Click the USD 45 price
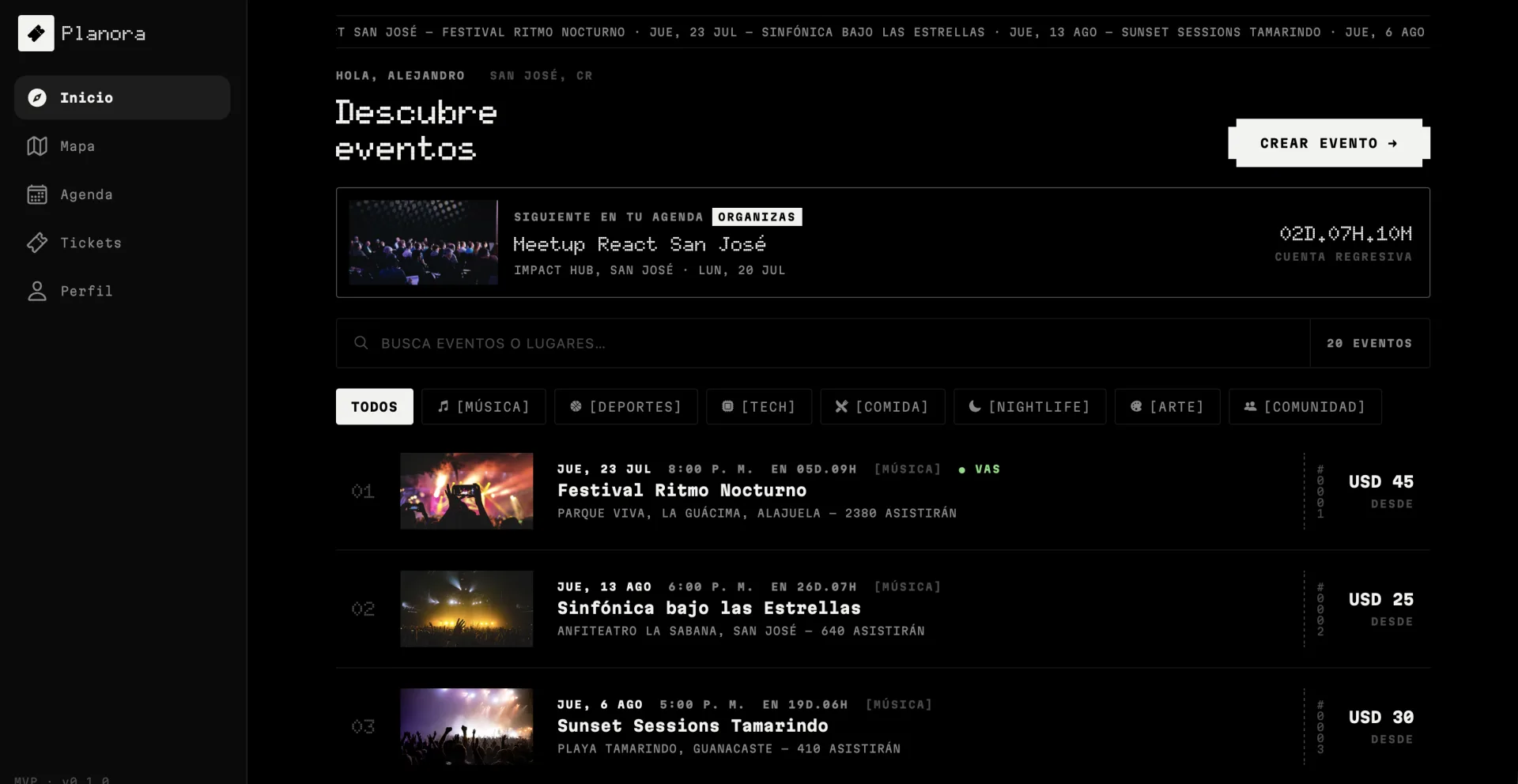The width and height of the screenshot is (1518, 784). 1381,481
